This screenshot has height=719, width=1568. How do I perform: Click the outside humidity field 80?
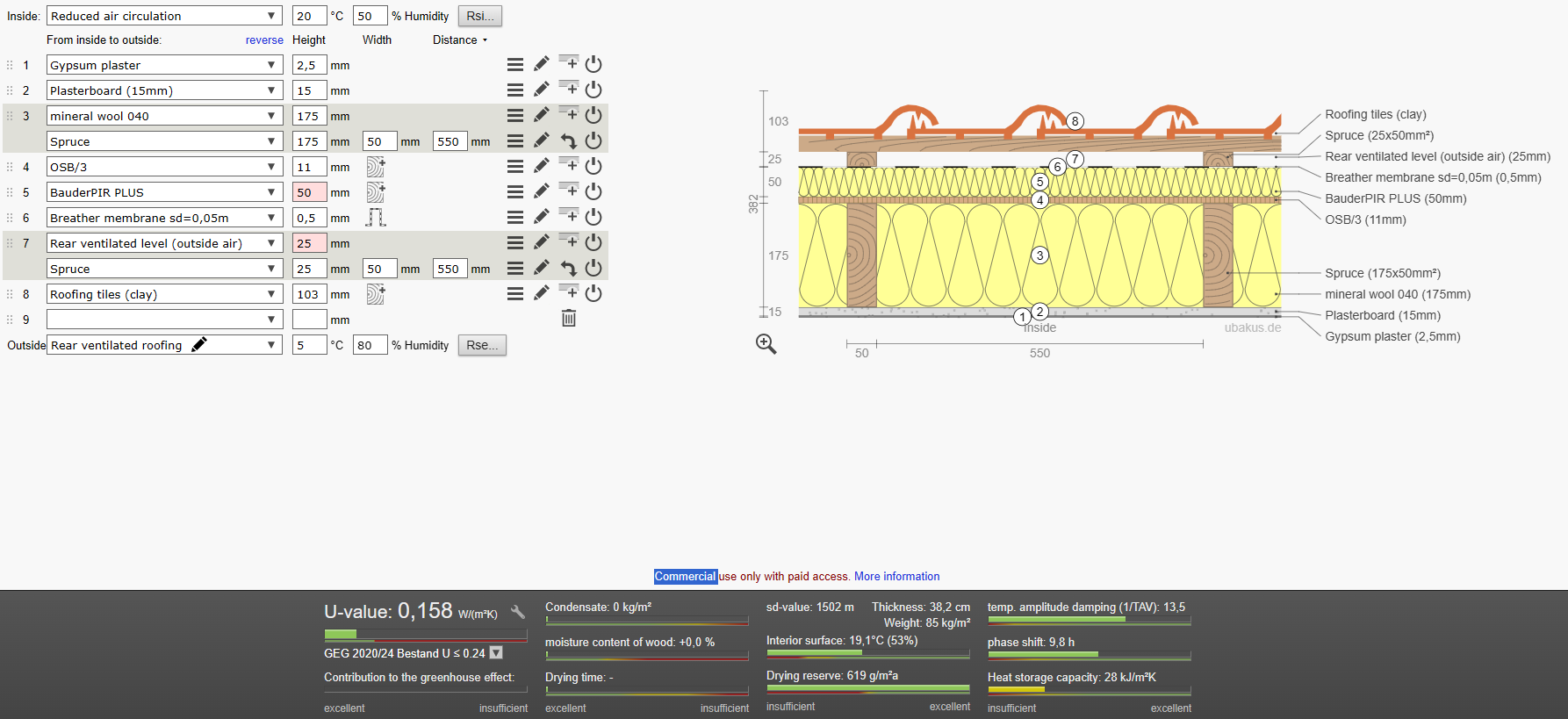coord(370,345)
